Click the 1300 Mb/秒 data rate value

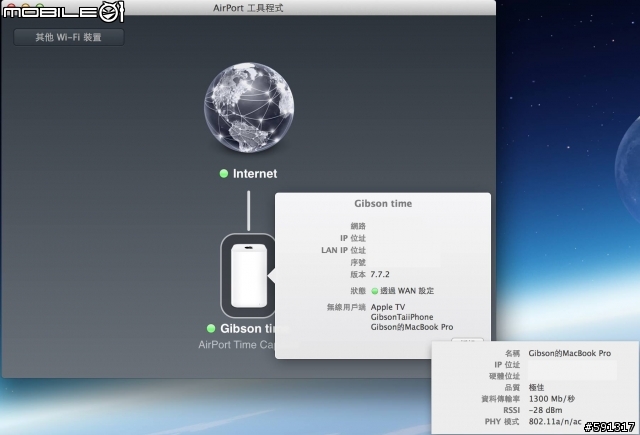(x=551, y=399)
